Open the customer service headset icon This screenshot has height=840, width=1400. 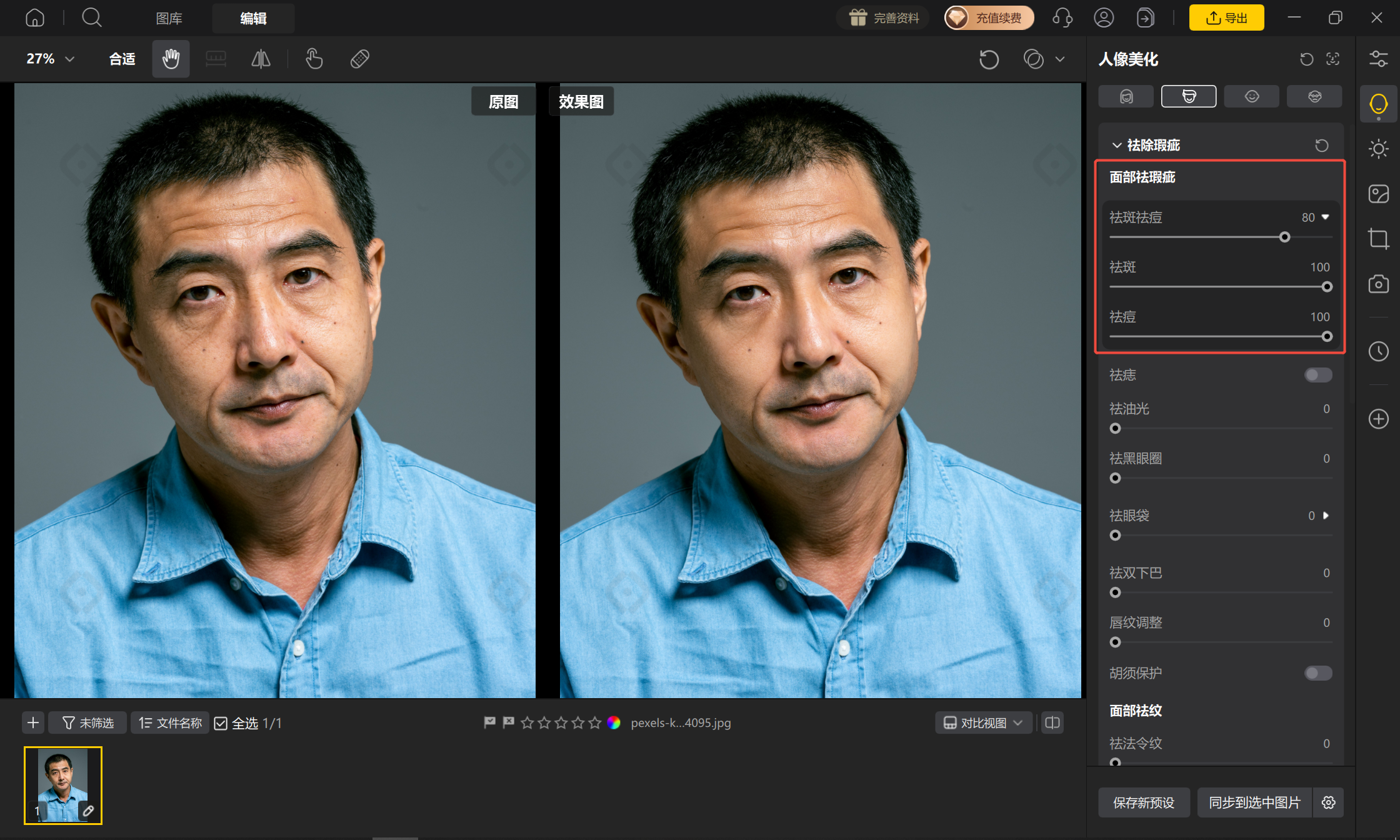click(1062, 18)
